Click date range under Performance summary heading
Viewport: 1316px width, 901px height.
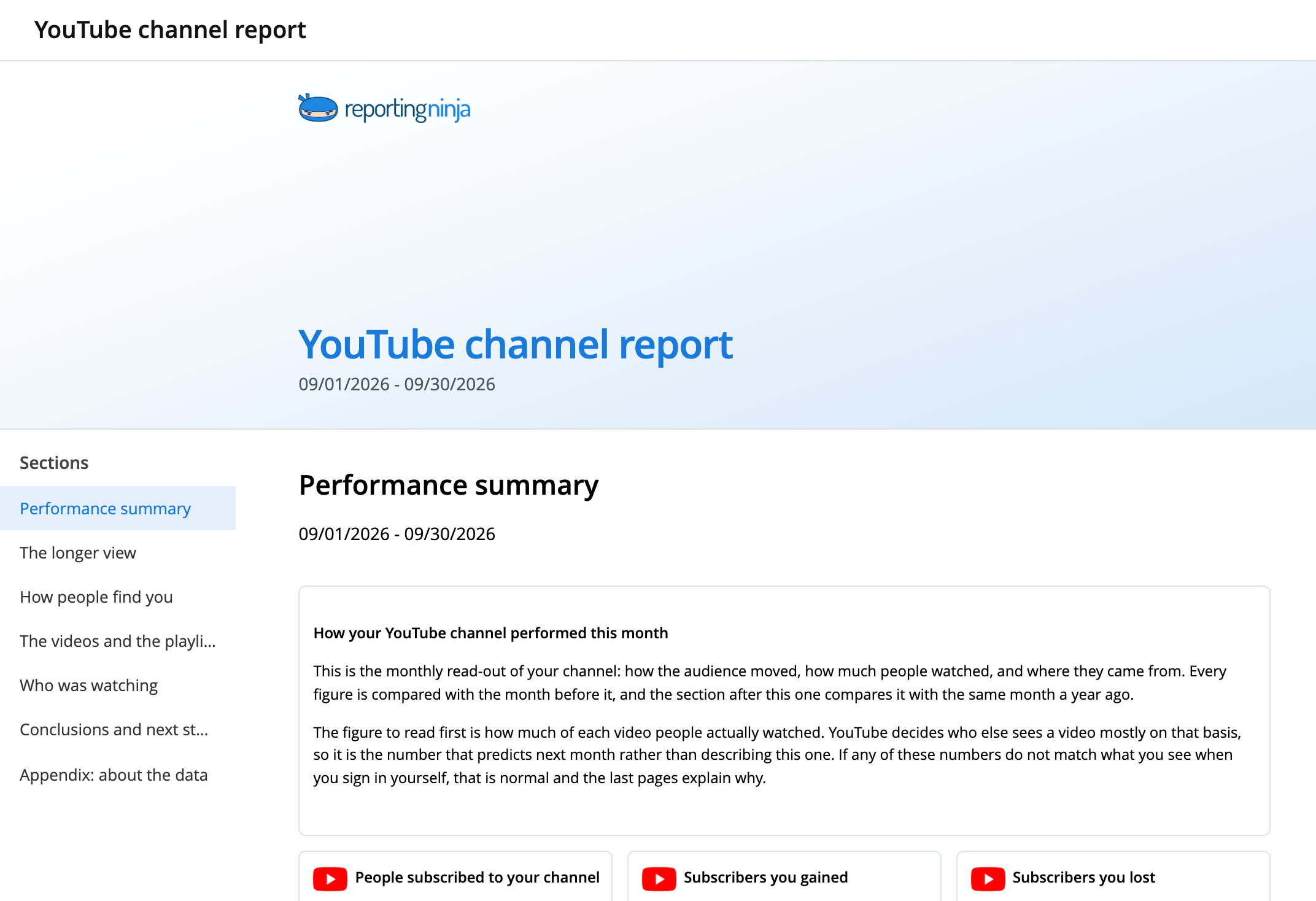tap(397, 534)
